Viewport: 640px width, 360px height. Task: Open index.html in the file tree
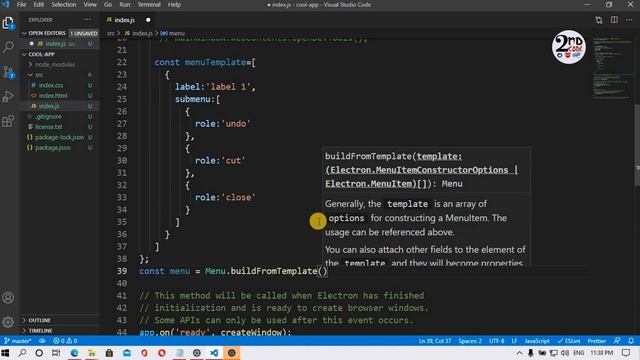tap(53, 96)
